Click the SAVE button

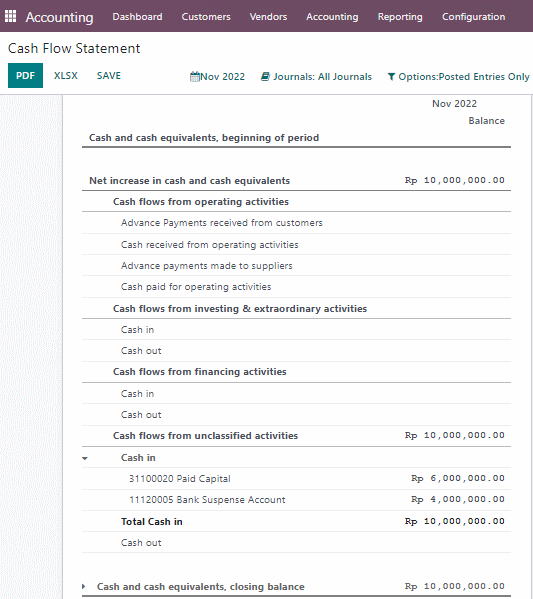click(109, 76)
